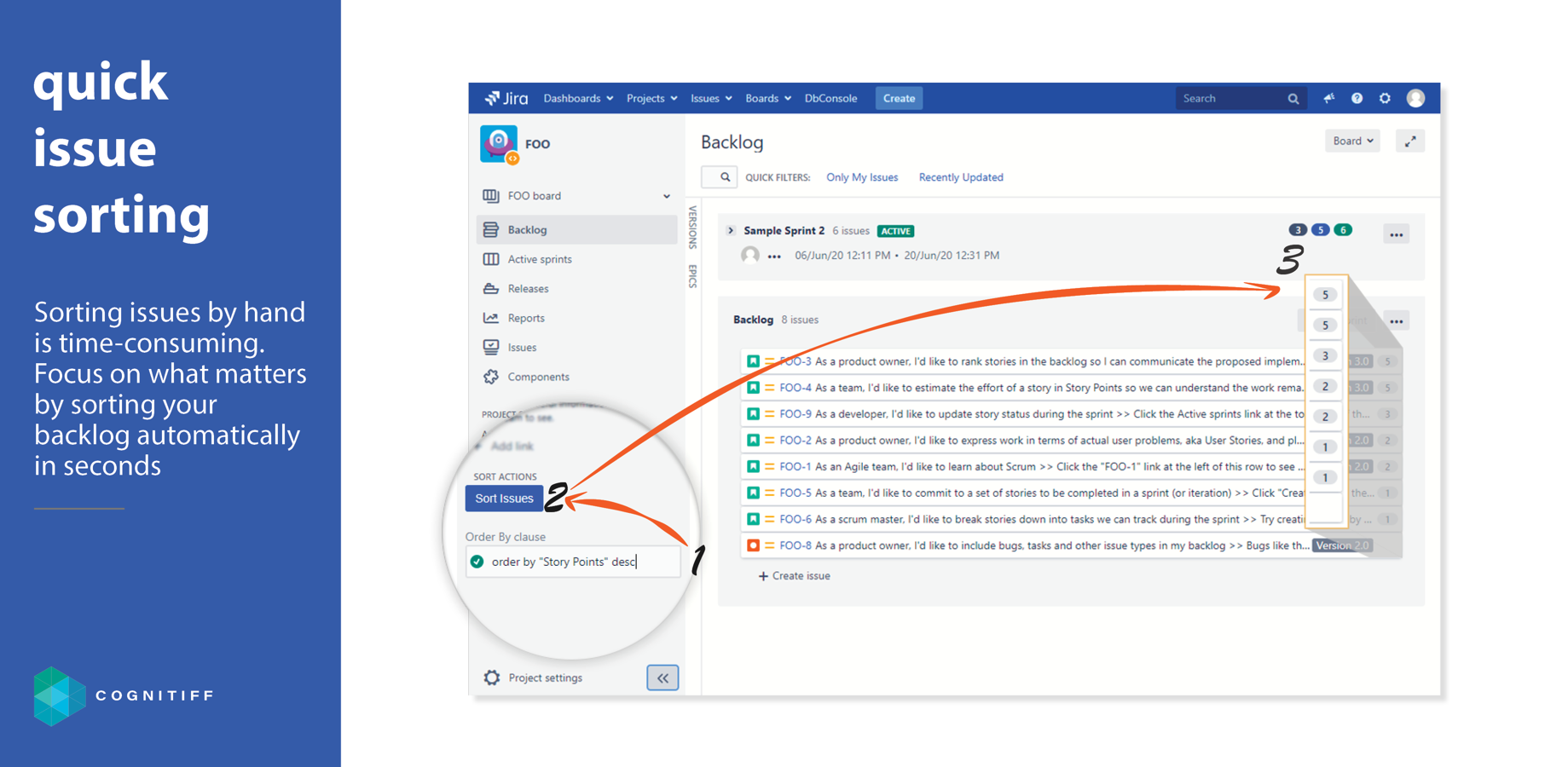Click the assignee avatar under Sample Sprint 2
The width and height of the screenshot is (1568, 767).
tap(750, 255)
